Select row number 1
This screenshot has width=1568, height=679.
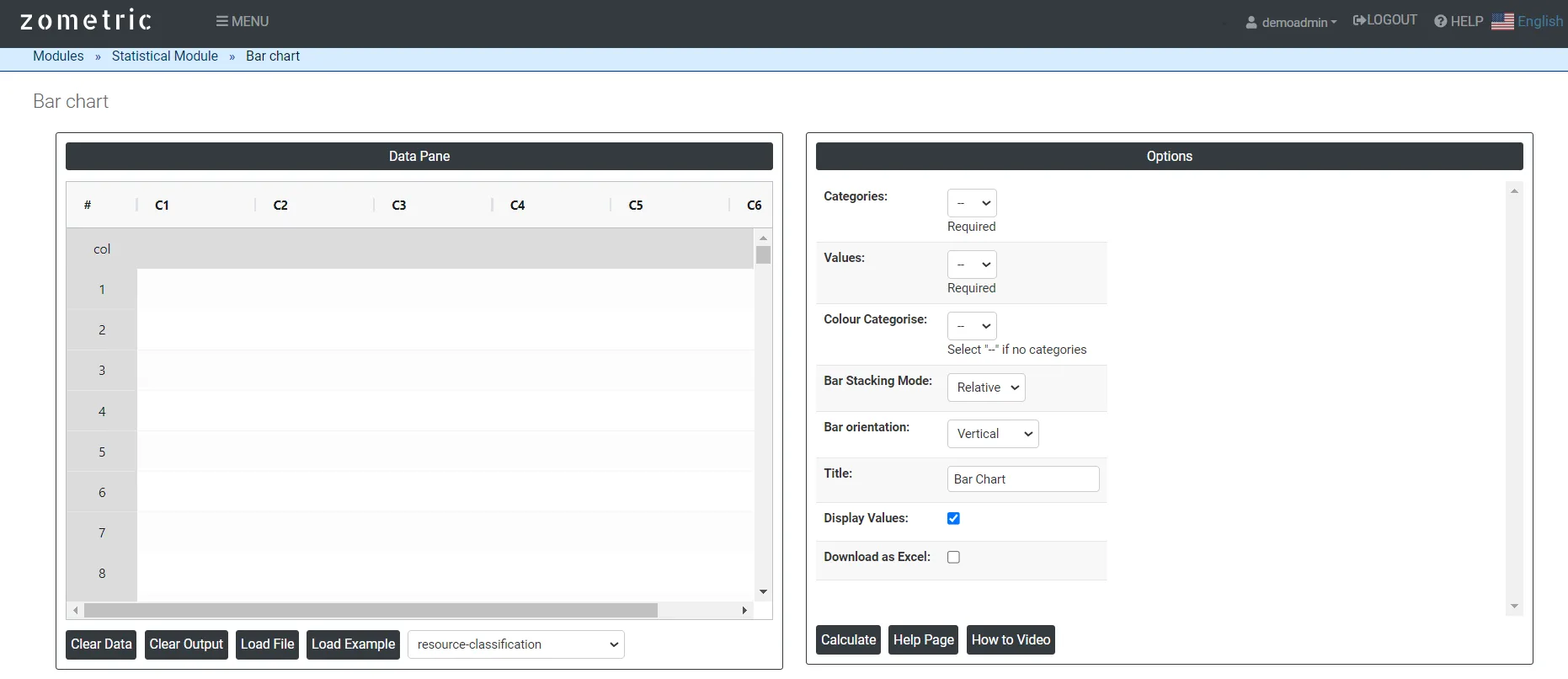click(102, 289)
